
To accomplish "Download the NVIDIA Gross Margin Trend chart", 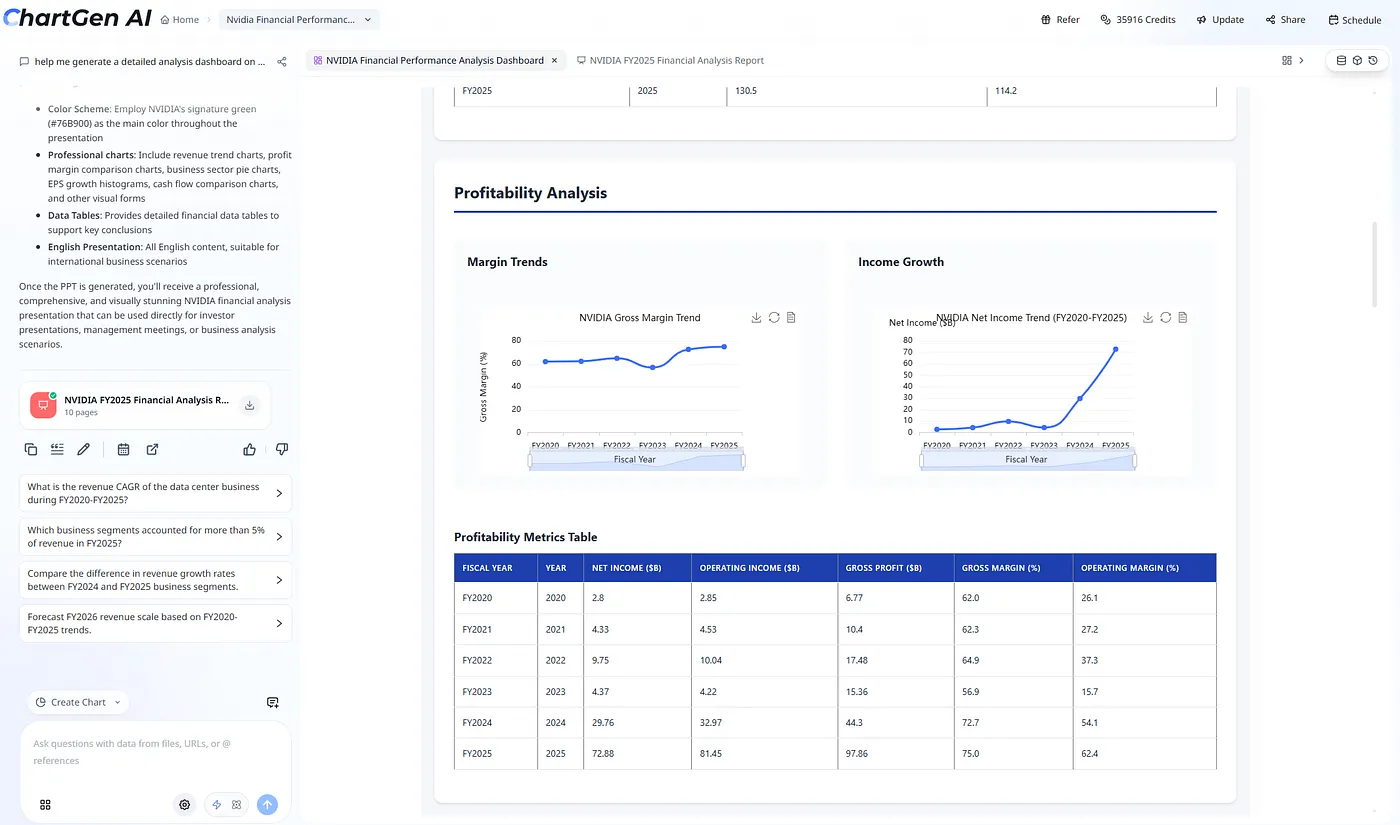I will click(x=757, y=318).
